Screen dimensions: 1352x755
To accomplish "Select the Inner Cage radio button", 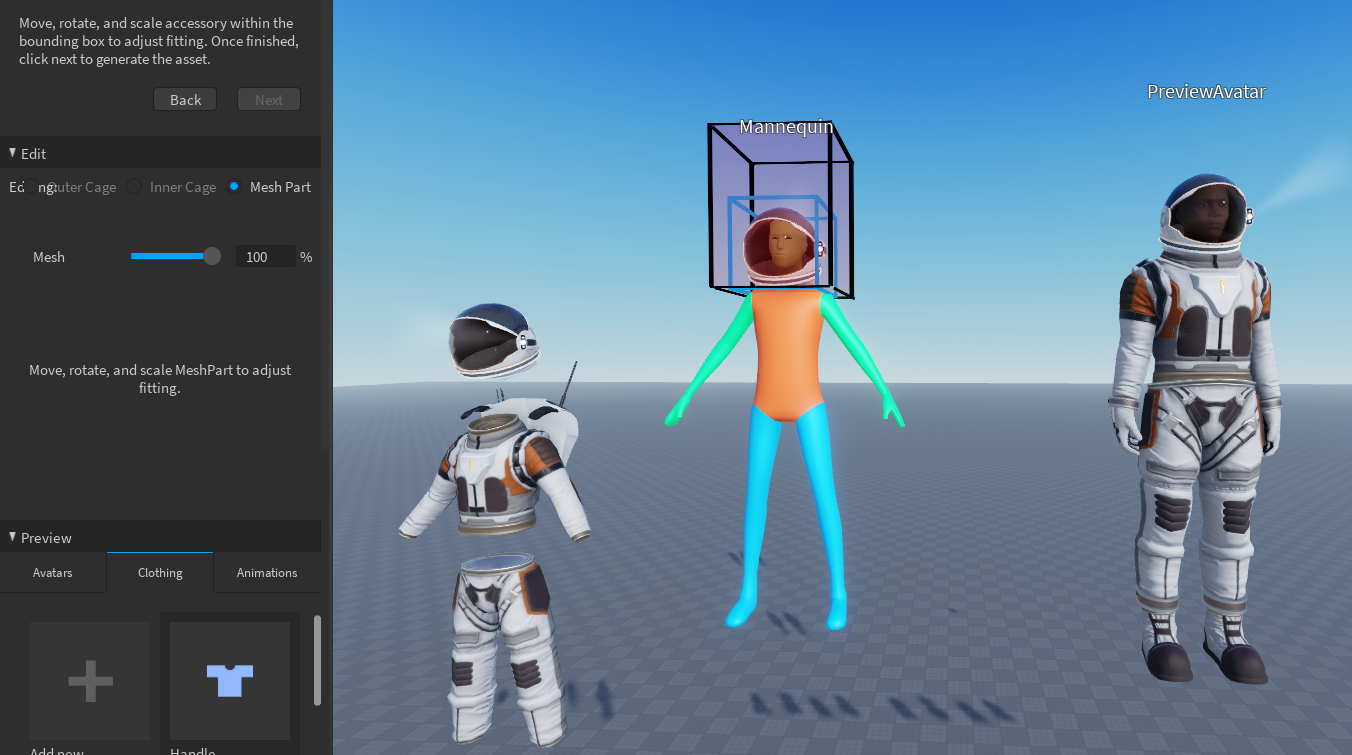I will [x=134, y=187].
